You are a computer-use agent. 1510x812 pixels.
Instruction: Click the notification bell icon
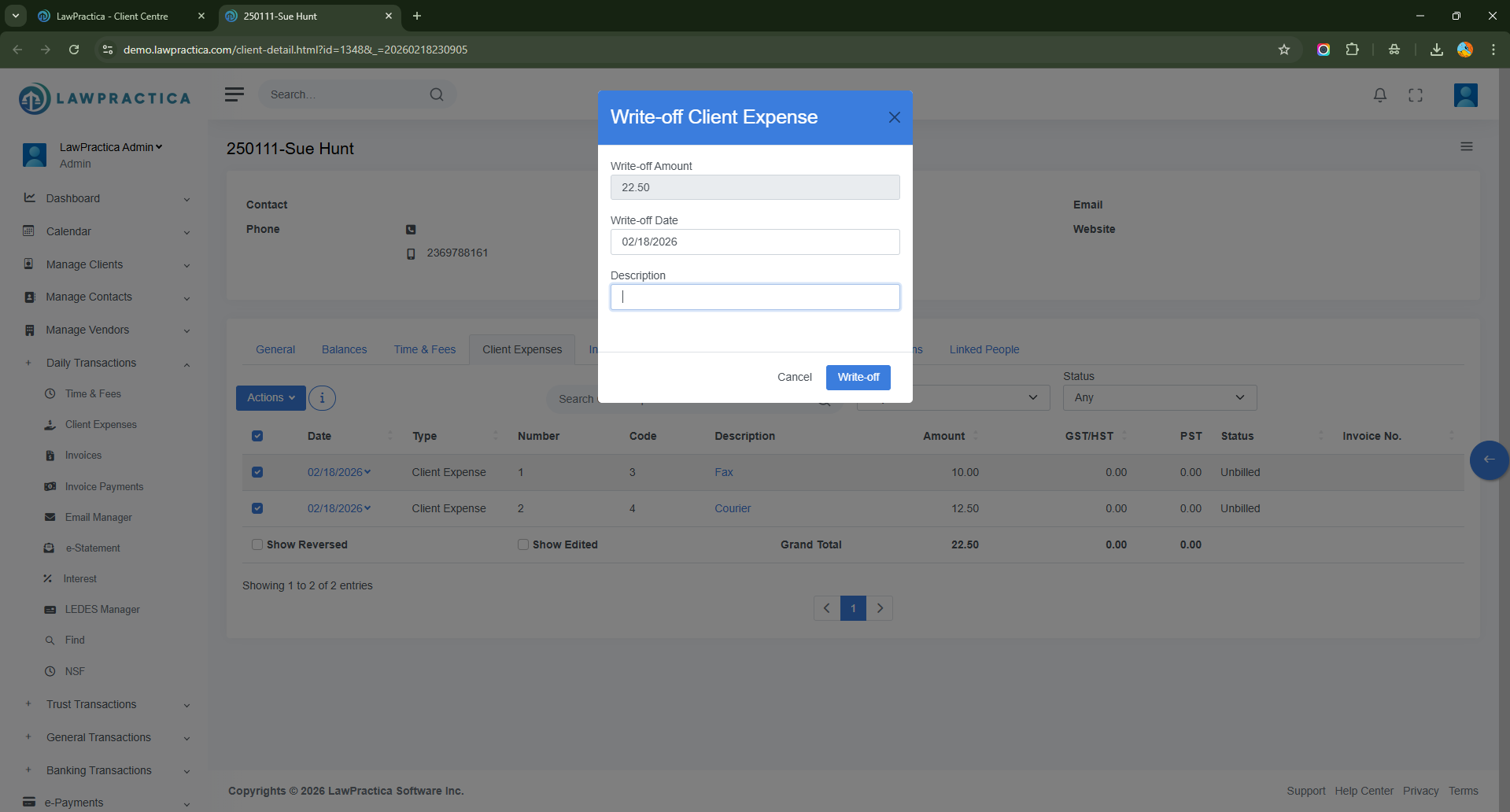1379,95
